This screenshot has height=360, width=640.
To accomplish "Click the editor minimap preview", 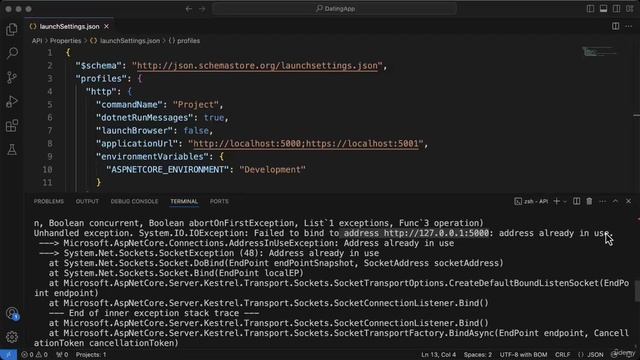I will tap(599, 52).
